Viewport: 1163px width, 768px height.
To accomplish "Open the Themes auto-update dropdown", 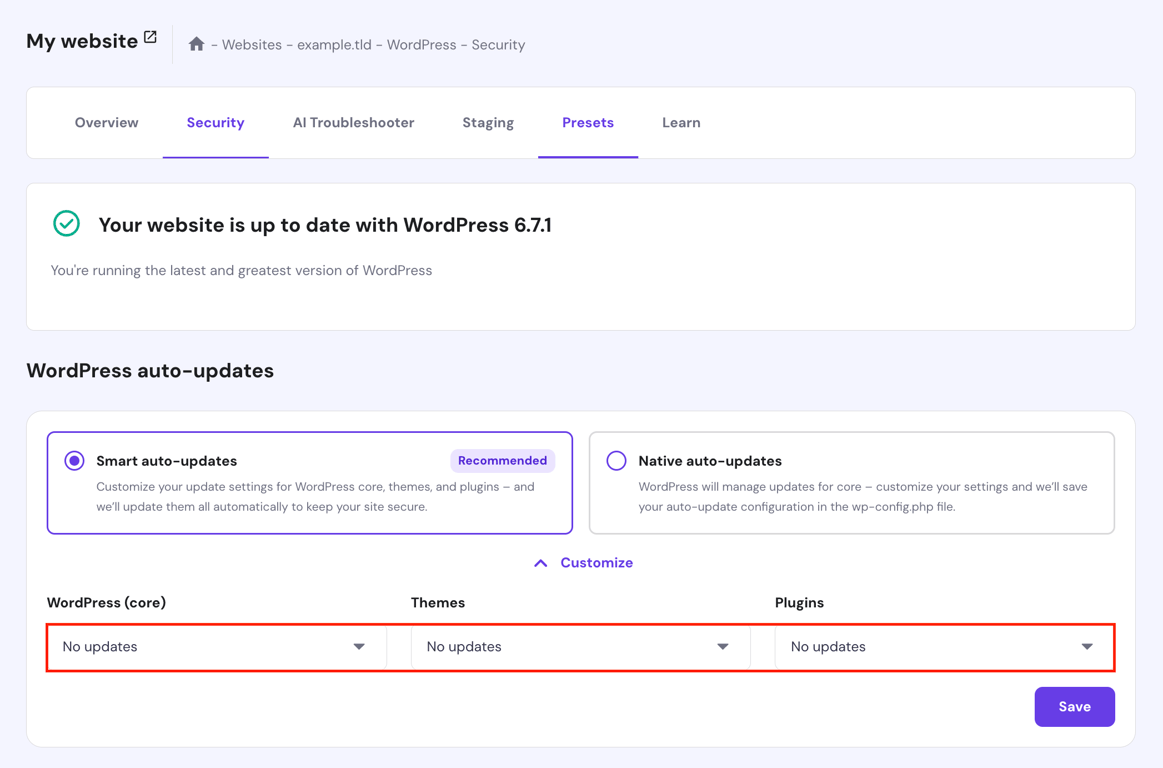I will click(580, 647).
